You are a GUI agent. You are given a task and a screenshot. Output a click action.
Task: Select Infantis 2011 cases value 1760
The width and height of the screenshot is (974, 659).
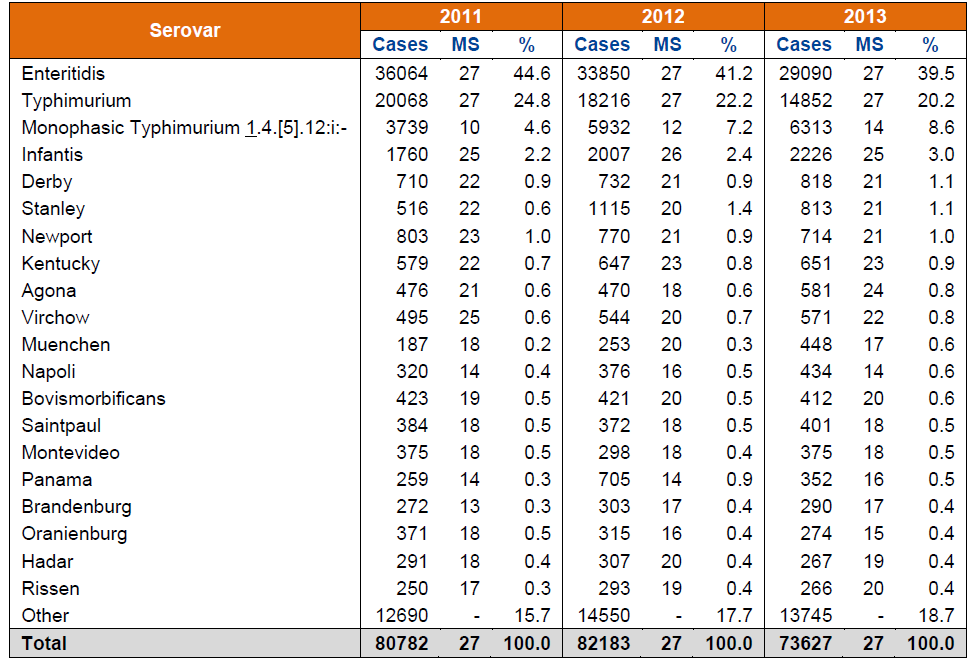(407, 155)
